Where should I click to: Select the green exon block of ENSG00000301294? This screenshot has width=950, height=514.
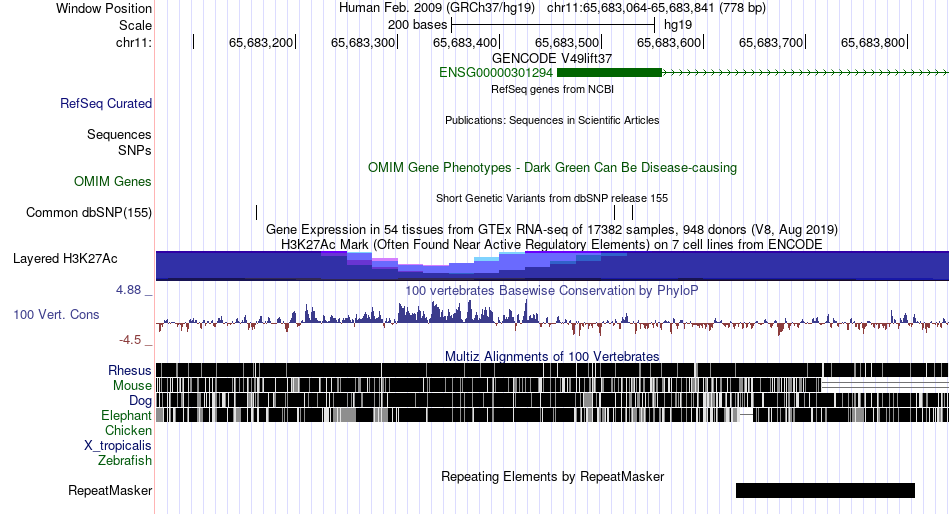tap(610, 73)
